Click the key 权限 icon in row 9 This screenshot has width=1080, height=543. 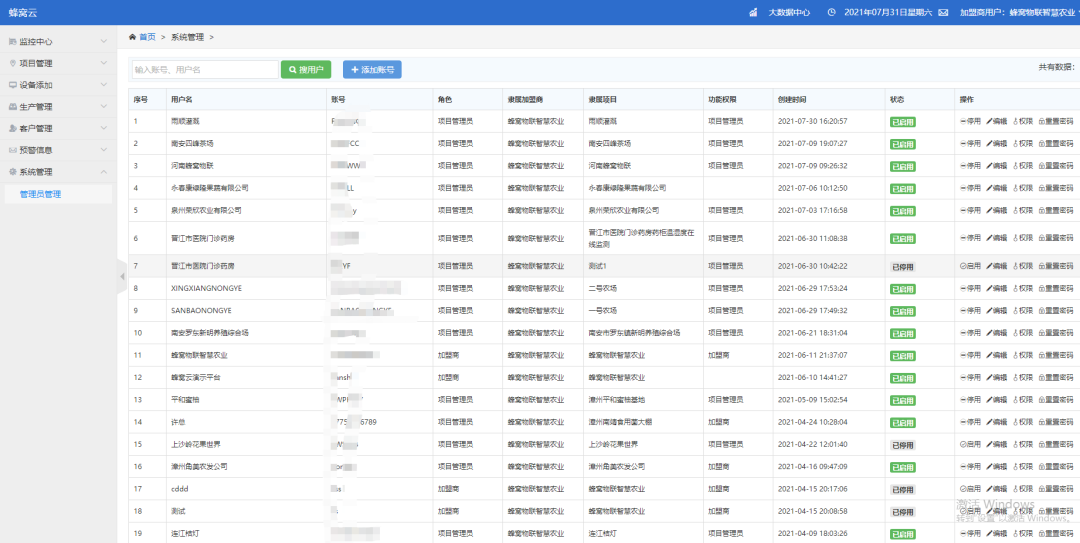[x=1015, y=311]
